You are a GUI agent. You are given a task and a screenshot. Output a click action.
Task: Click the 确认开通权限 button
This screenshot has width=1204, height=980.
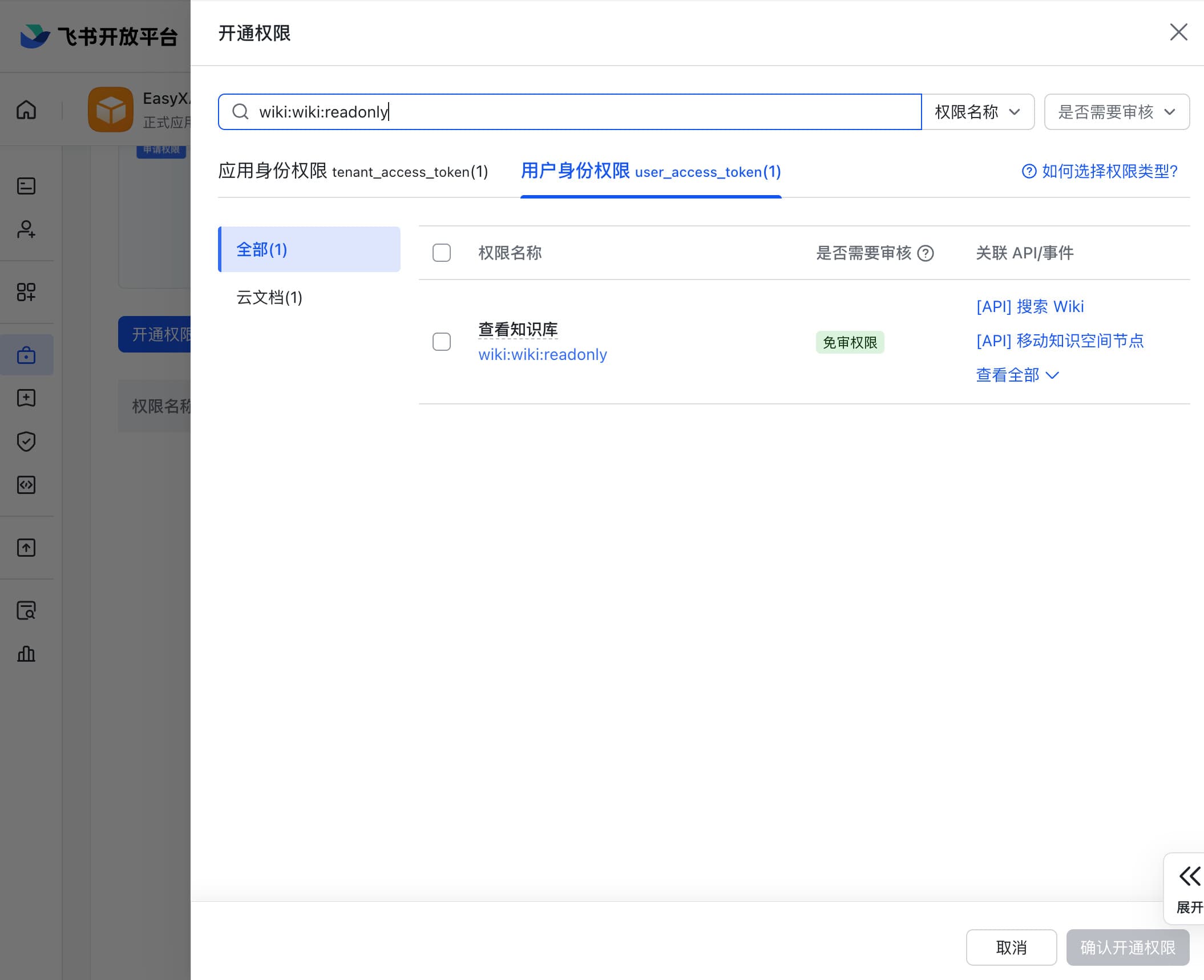pos(1128,947)
